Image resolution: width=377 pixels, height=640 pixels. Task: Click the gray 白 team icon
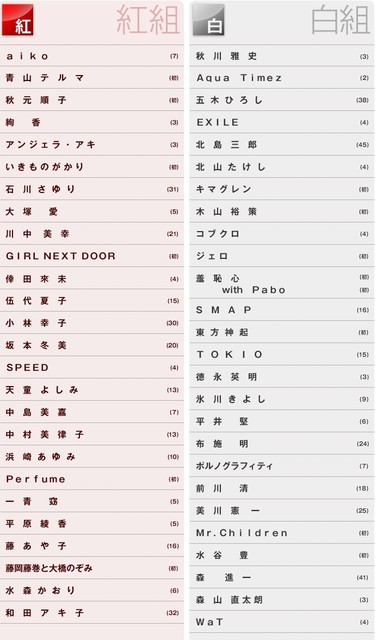(208, 20)
